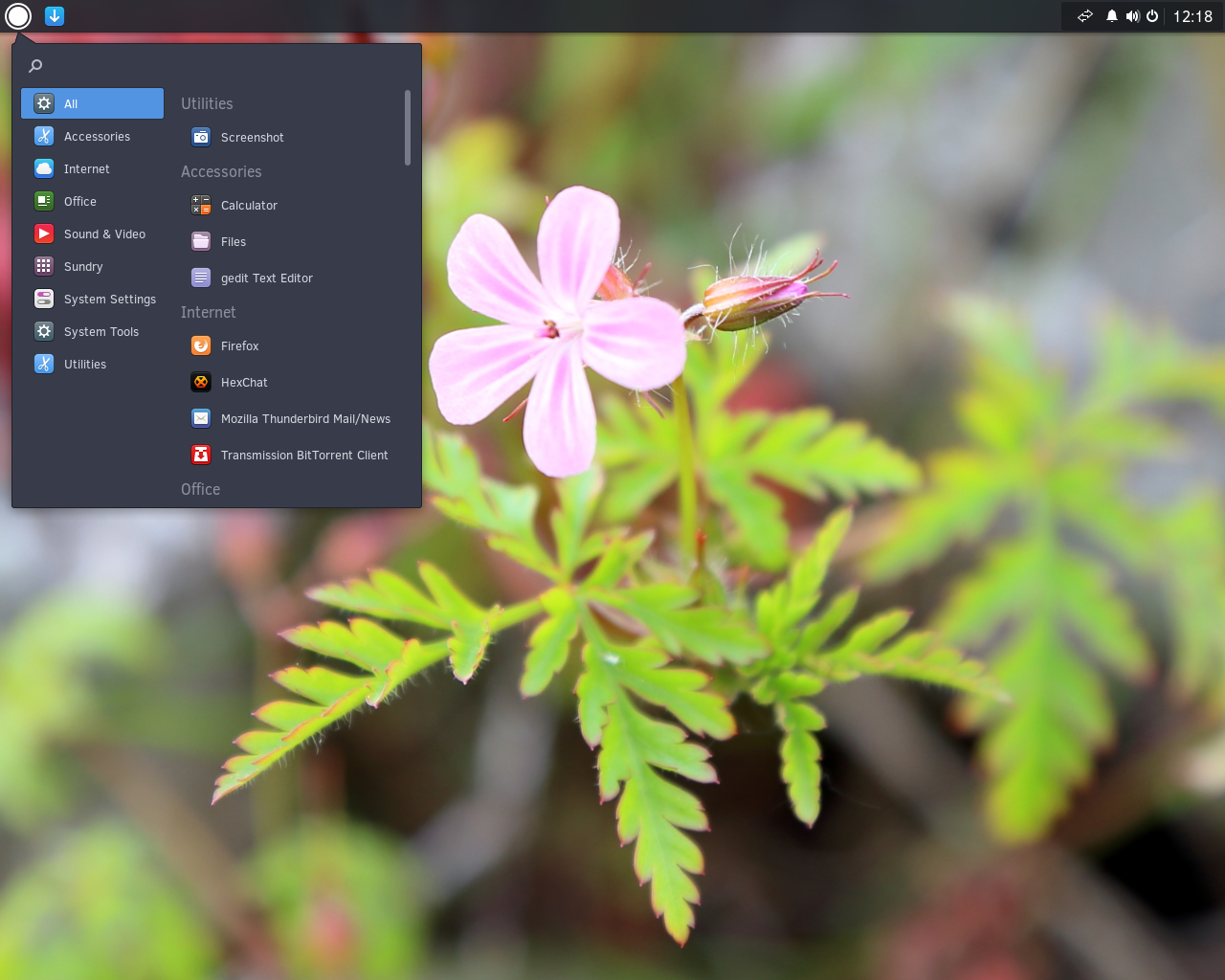
Task: Launch Transmission BitTorrent Client icon
Action: click(x=201, y=455)
